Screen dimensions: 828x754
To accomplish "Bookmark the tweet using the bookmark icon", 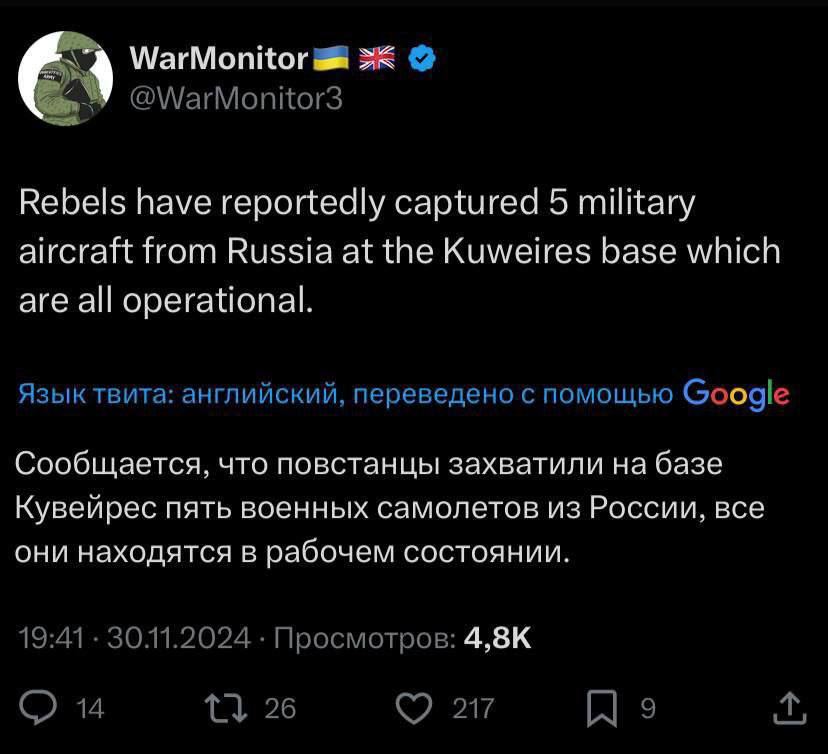I will tap(602, 708).
